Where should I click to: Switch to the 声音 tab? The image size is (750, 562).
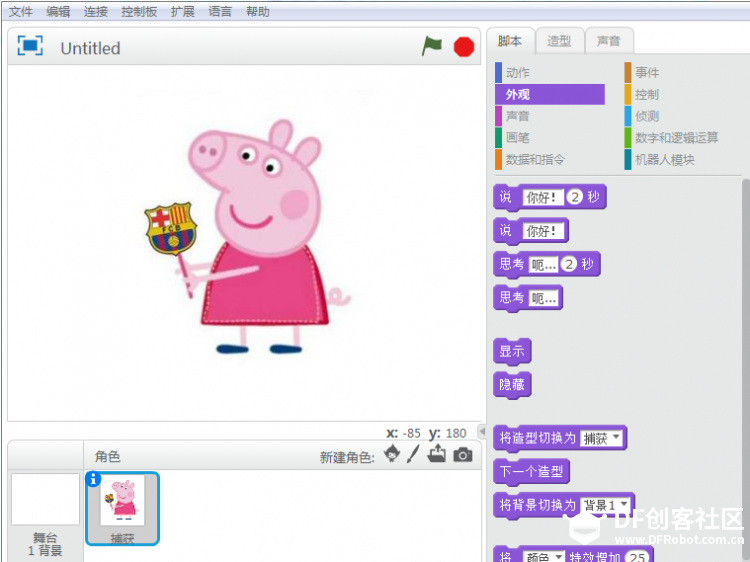(x=609, y=41)
